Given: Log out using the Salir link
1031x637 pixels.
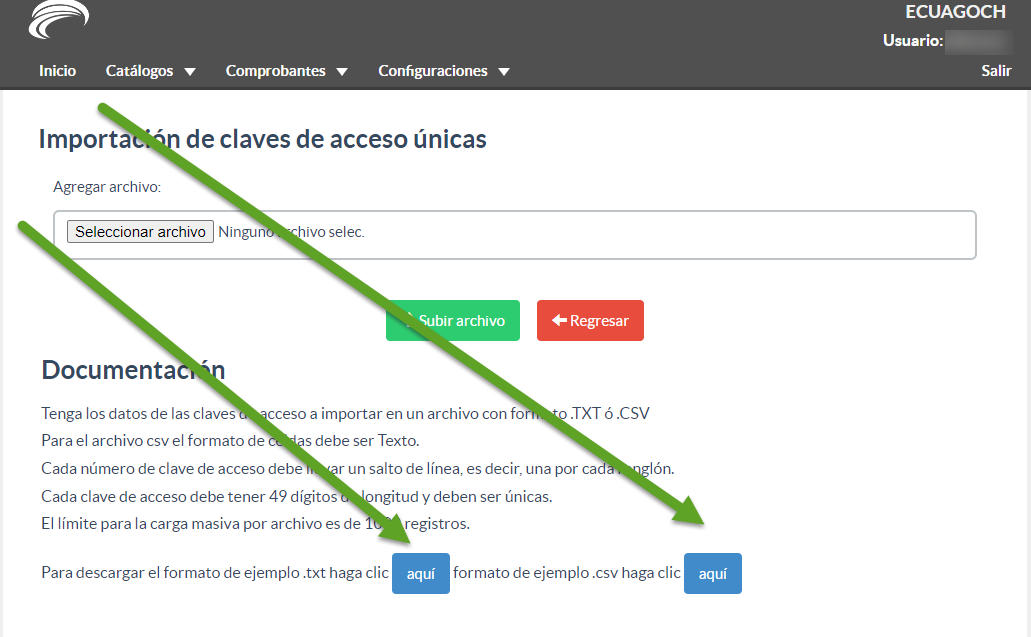Looking at the screenshot, I should click(x=996, y=71).
